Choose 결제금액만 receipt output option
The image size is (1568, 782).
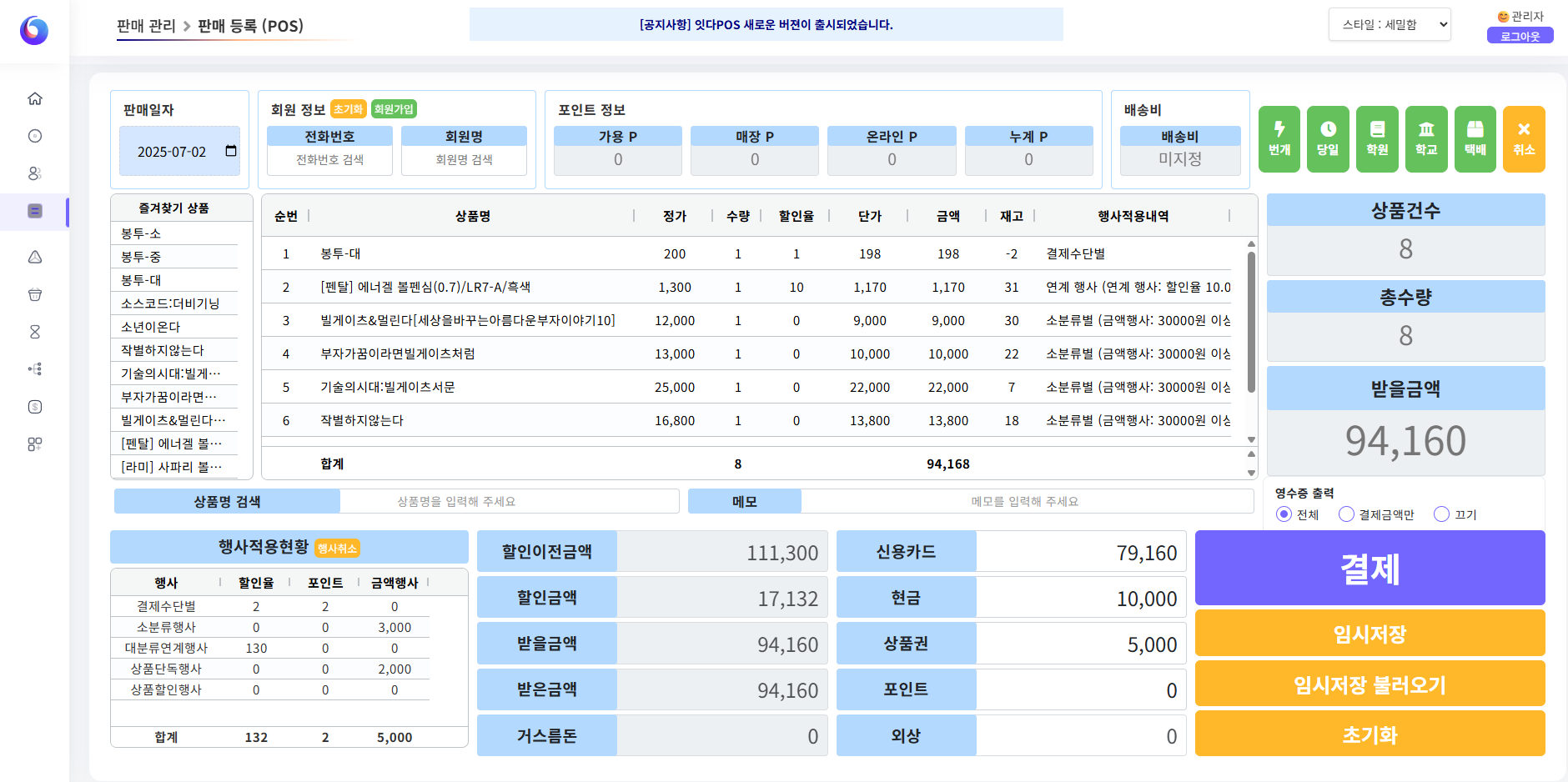tap(1346, 514)
